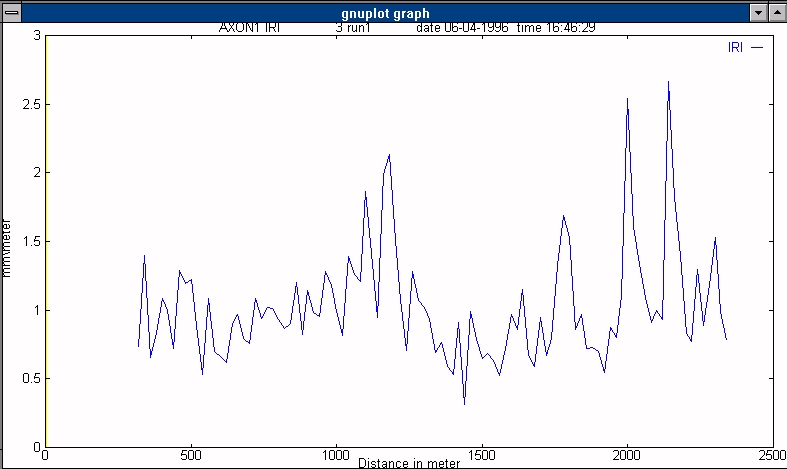This screenshot has width=787, height=469.
Task: Click the x-axis label 1500
Action: 482,455
